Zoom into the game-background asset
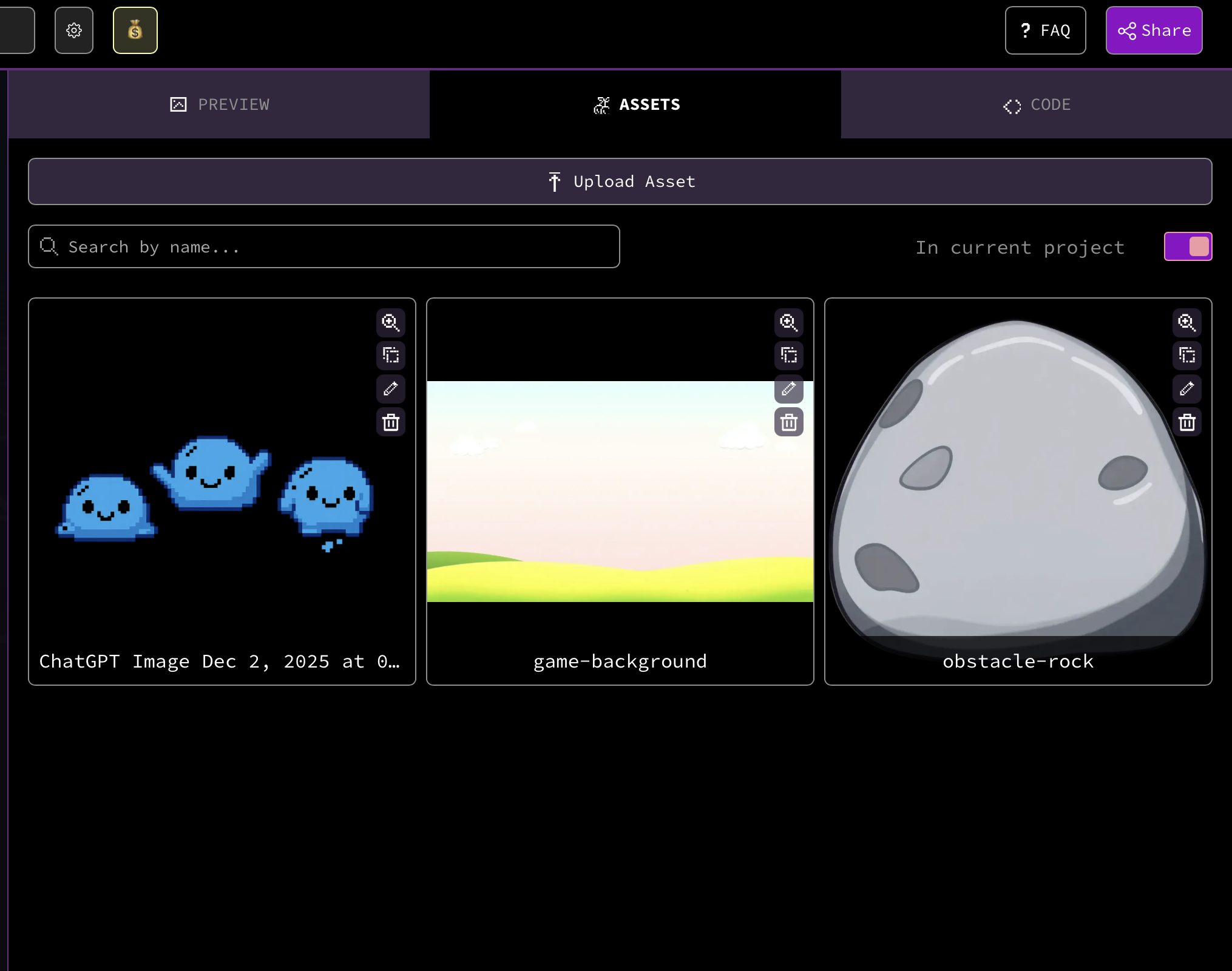 789,322
